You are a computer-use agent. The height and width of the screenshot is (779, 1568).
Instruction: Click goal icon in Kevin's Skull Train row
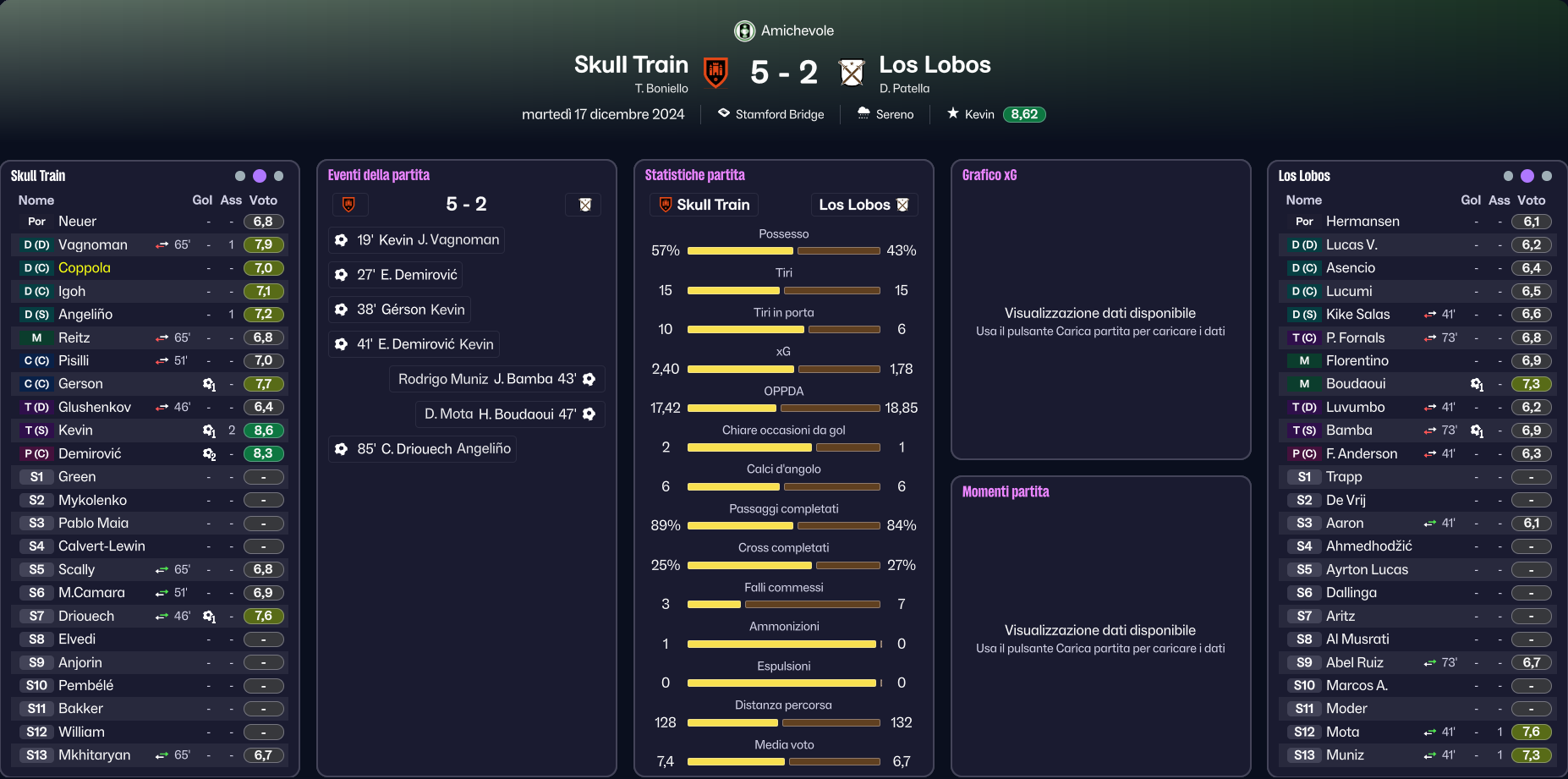click(x=209, y=431)
